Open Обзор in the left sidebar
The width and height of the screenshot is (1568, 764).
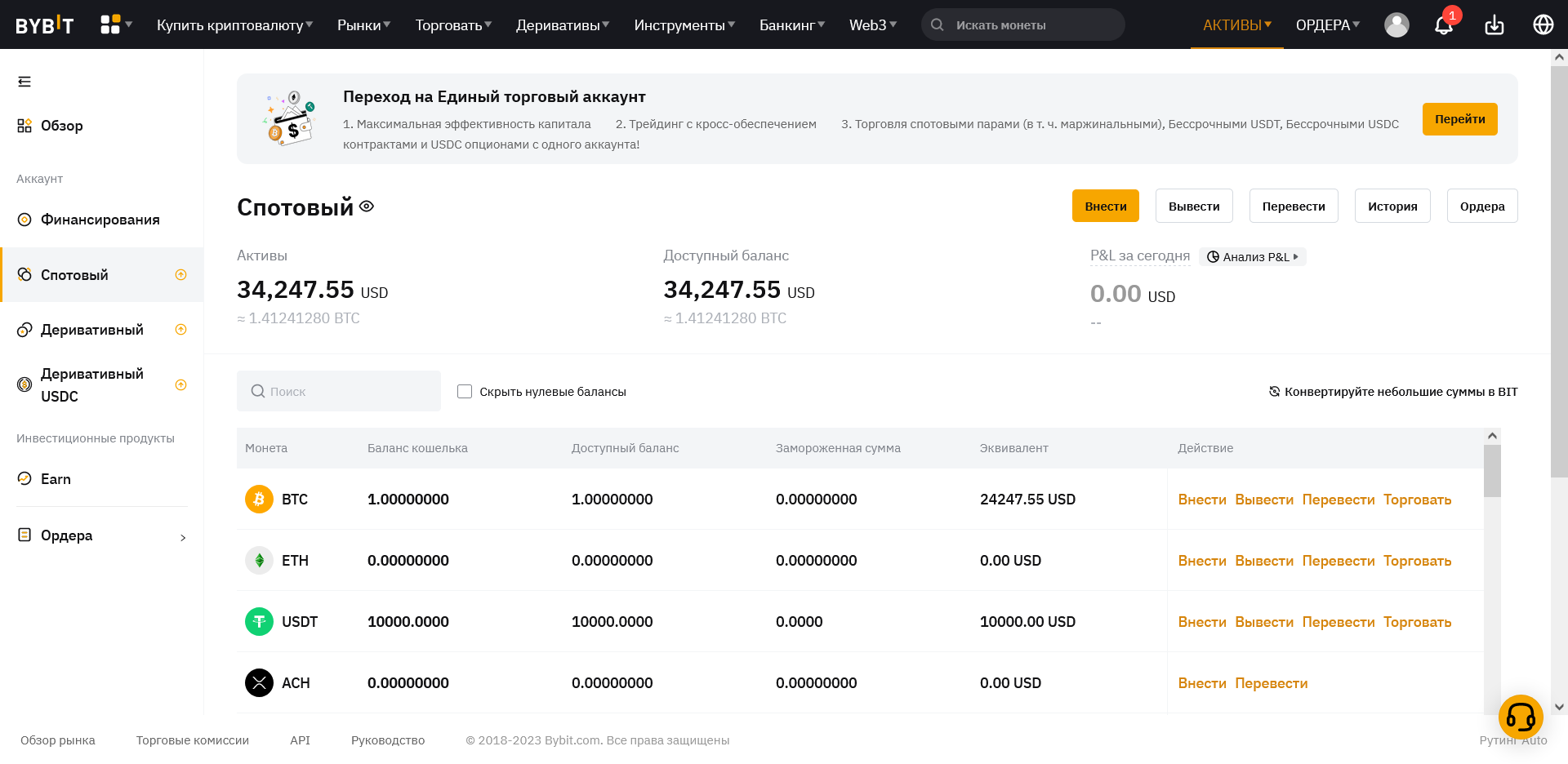tap(61, 126)
